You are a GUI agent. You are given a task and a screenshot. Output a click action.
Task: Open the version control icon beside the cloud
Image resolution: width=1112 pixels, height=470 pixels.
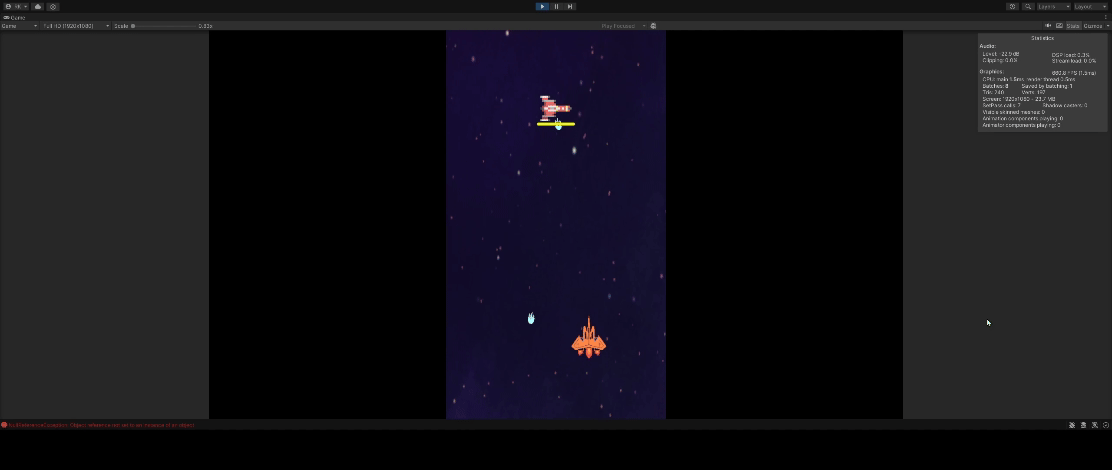pos(53,6)
